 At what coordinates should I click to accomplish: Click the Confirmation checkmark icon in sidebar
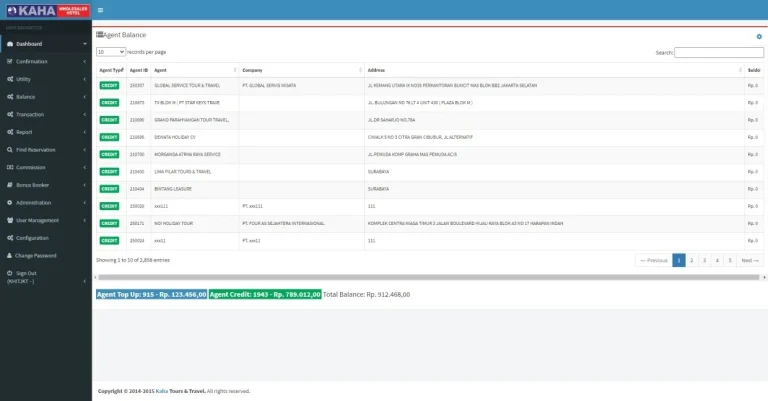[10, 62]
